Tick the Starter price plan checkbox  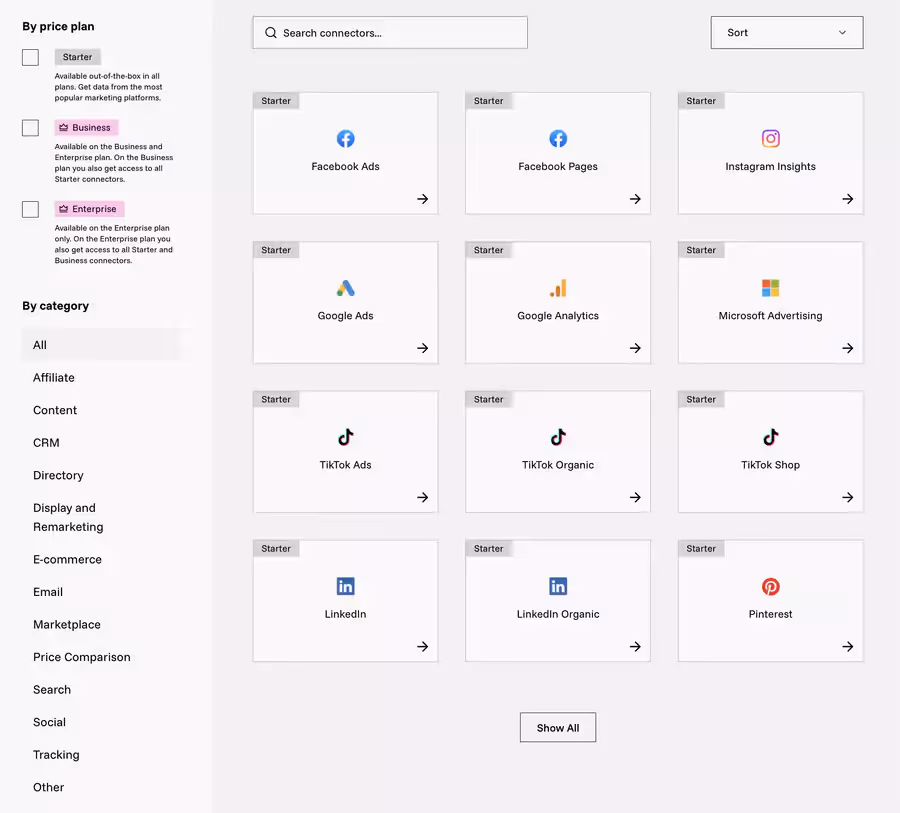tap(30, 57)
